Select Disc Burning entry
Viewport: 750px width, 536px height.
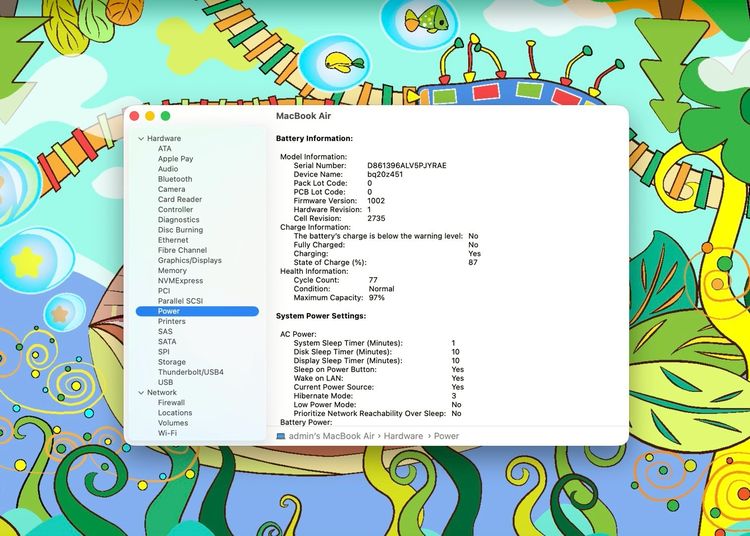pyautogui.click(x=180, y=230)
